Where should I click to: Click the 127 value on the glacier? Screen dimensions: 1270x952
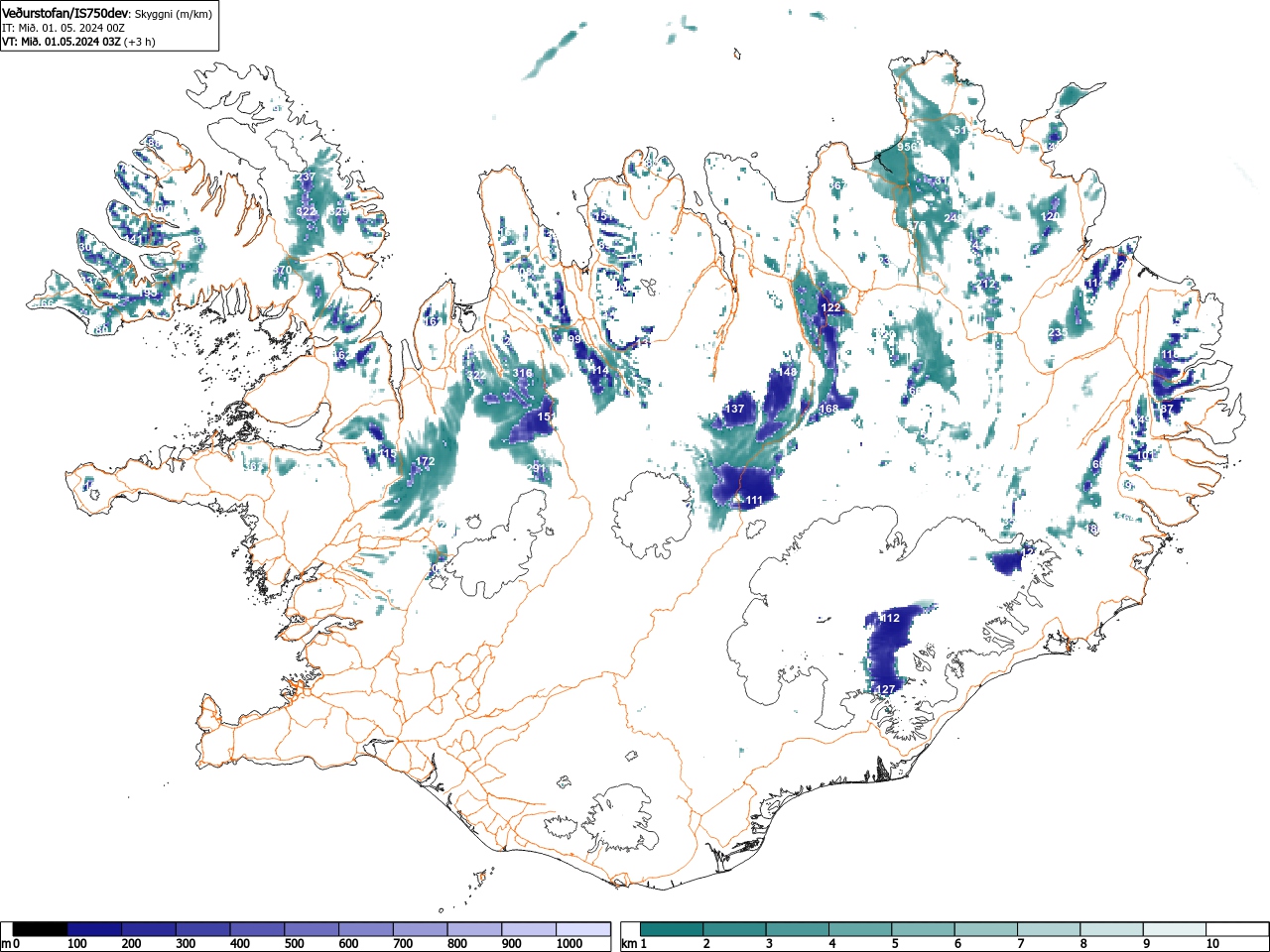(887, 689)
